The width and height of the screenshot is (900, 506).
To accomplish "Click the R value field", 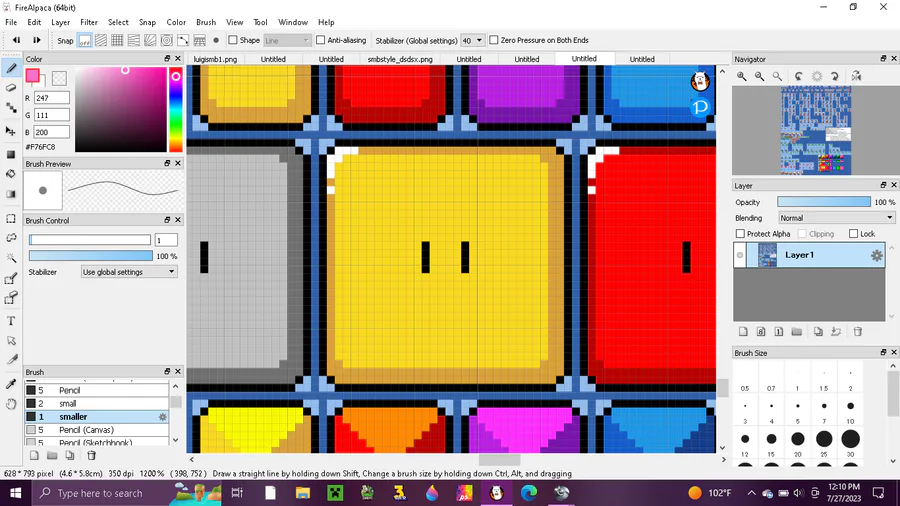I will pos(52,98).
